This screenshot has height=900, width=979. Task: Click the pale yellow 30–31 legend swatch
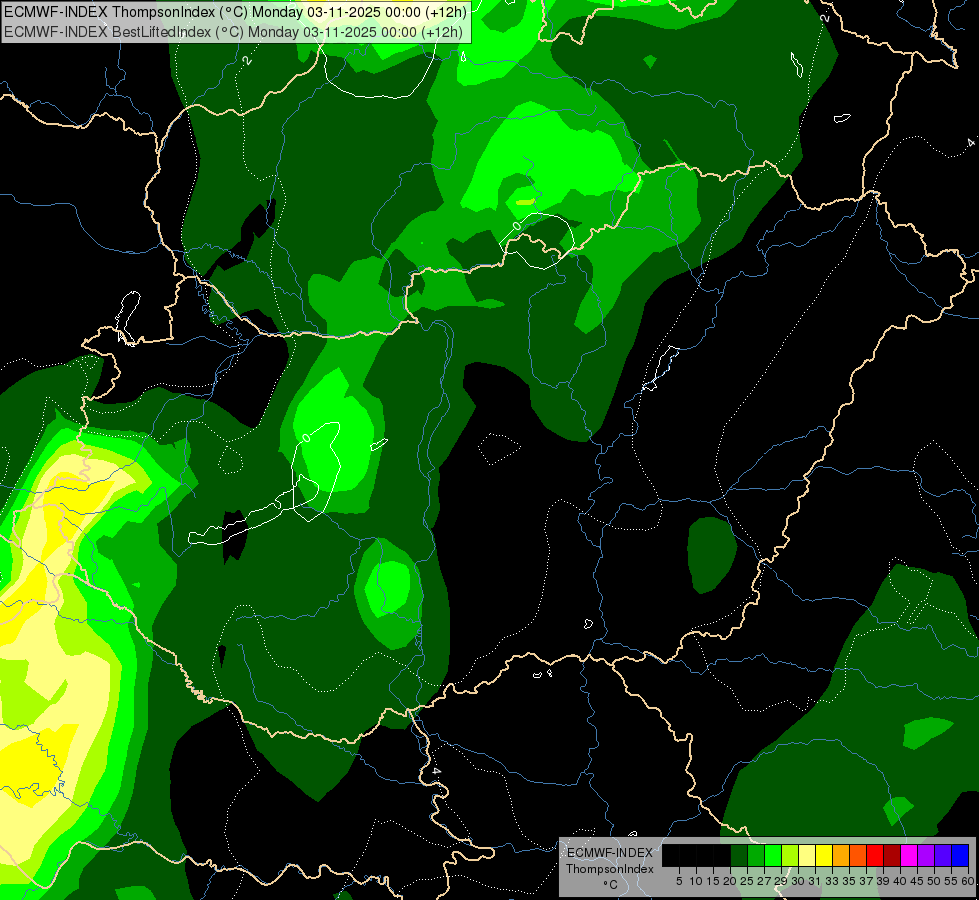coord(807,855)
